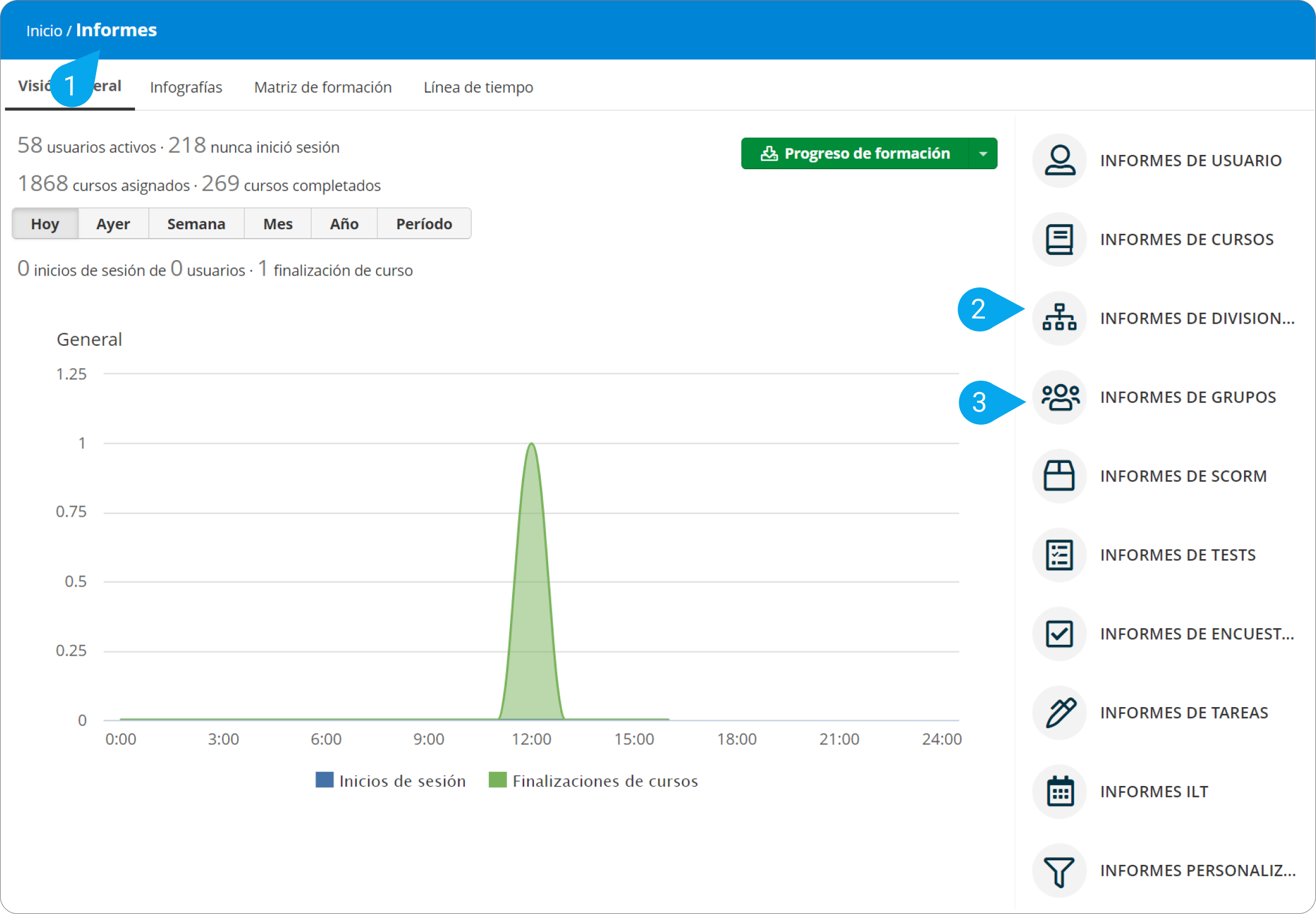
Task: Go to Inicio in the breadcrumb
Action: (x=44, y=30)
